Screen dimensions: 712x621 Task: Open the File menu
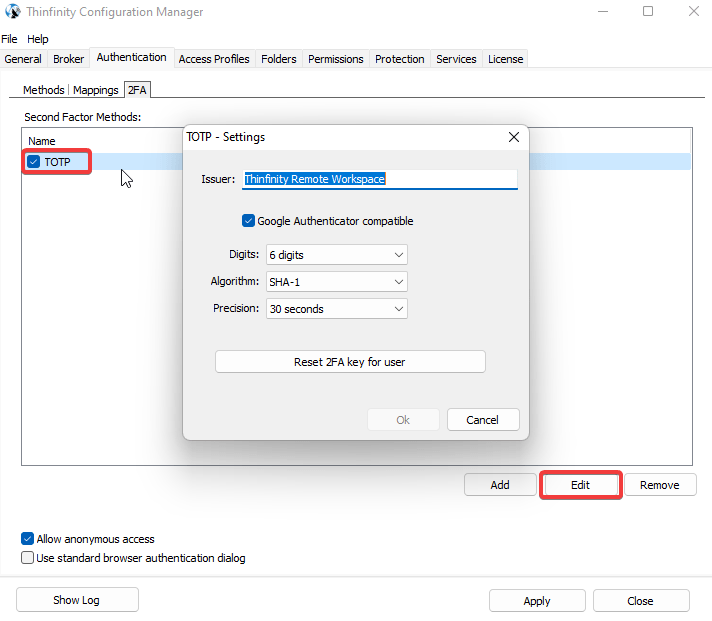pos(9,39)
